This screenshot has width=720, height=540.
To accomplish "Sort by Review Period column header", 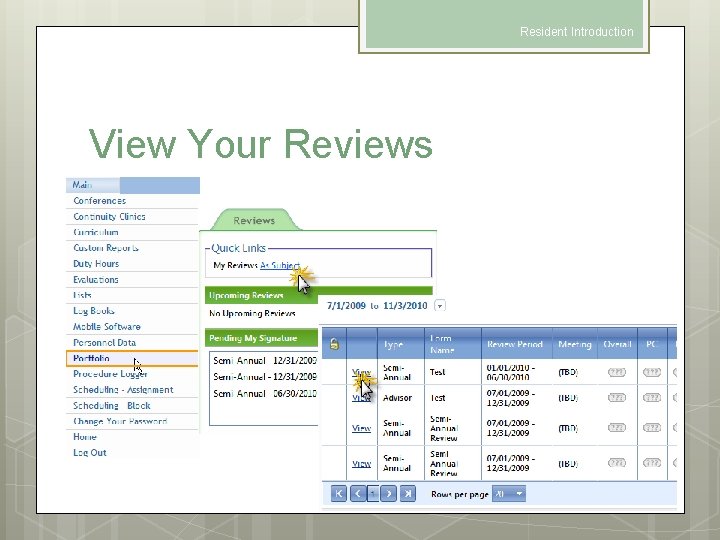I will [x=515, y=344].
